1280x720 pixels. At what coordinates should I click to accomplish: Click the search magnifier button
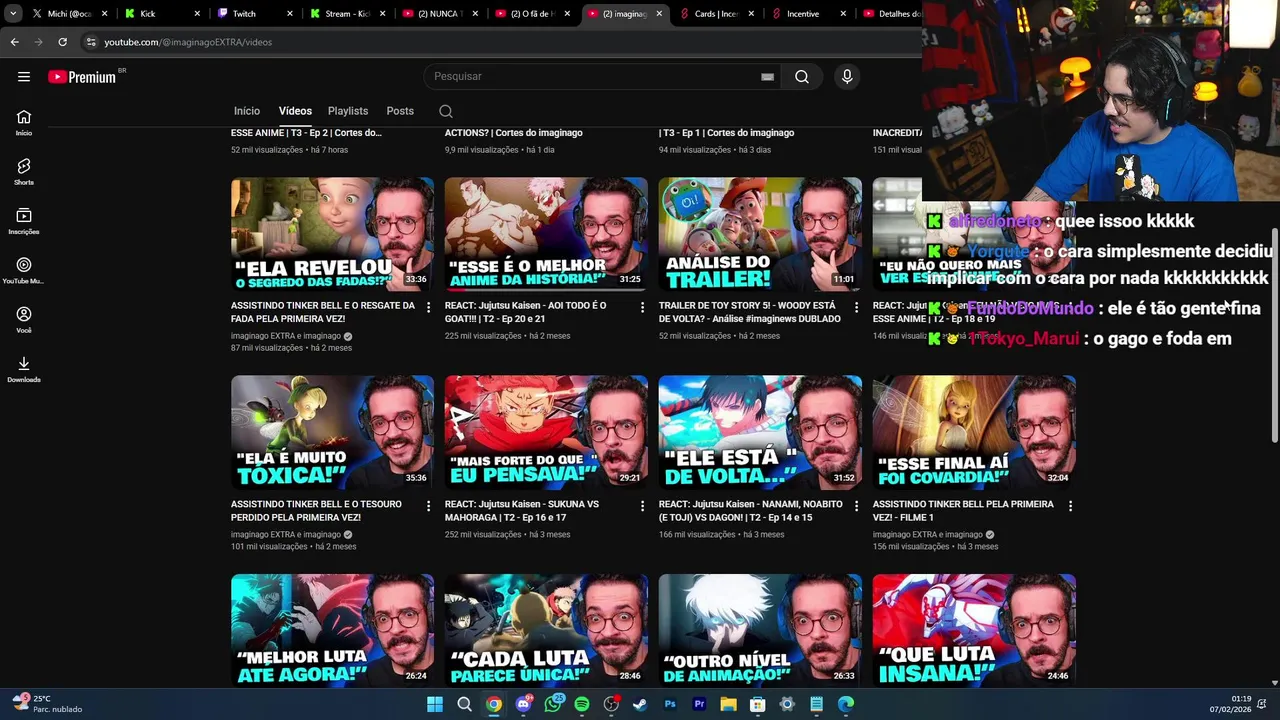pos(802,77)
